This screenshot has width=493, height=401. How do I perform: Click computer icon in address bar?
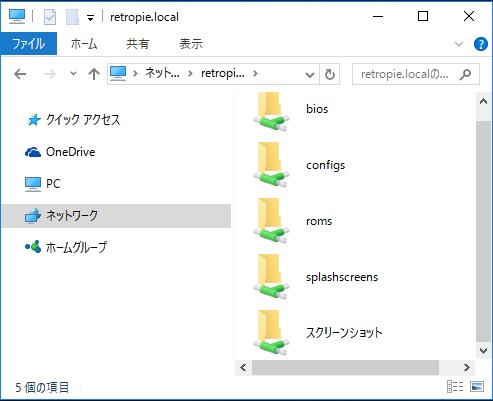pos(118,74)
